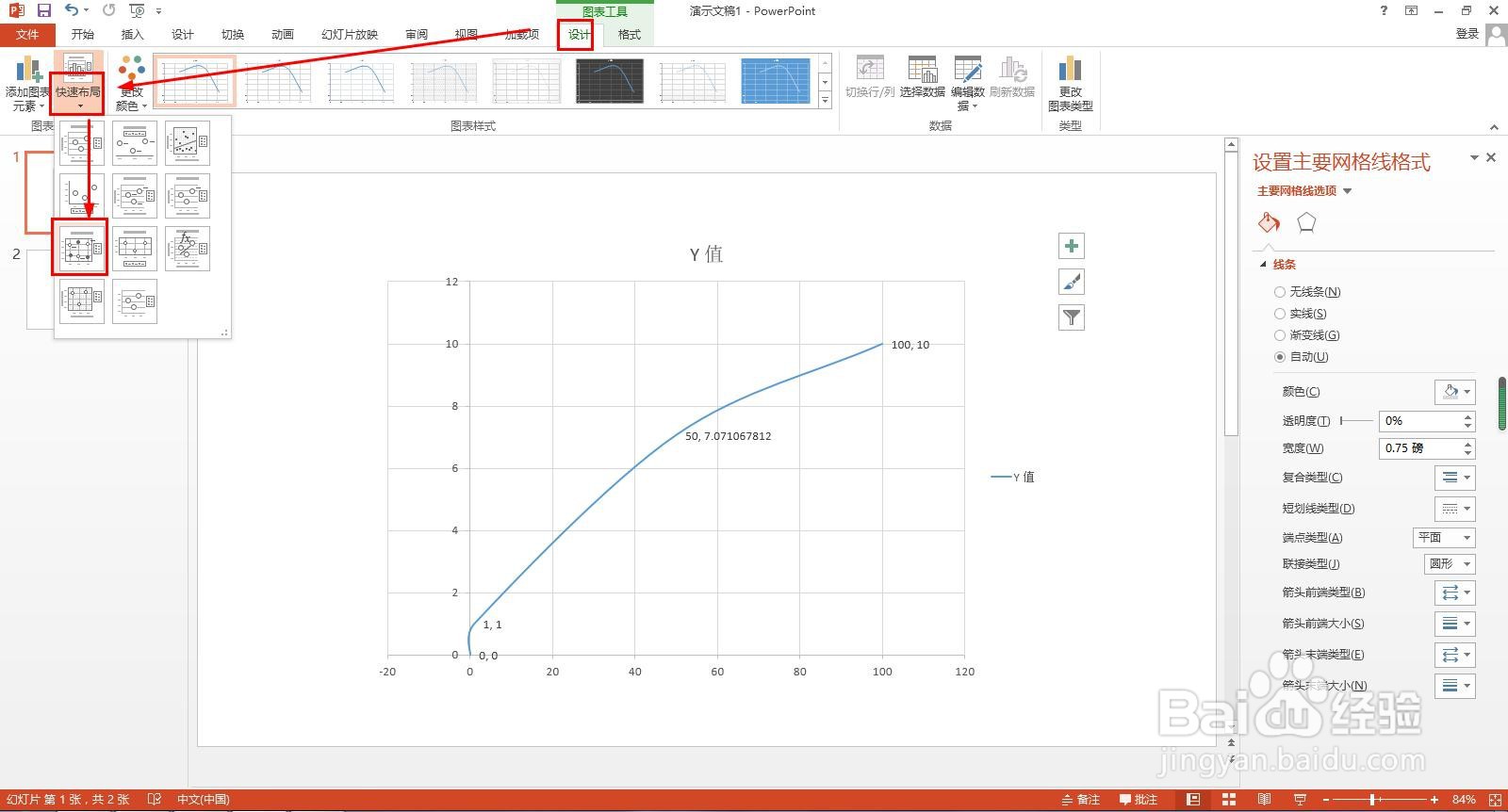Collapse the Line section expander
Viewport: 1508px width, 812px height.
(x=1264, y=265)
